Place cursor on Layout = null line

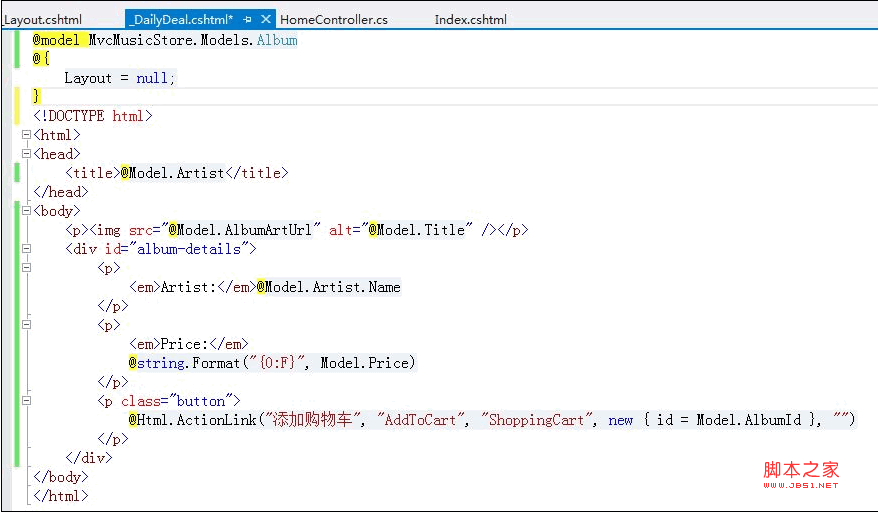(x=119, y=78)
